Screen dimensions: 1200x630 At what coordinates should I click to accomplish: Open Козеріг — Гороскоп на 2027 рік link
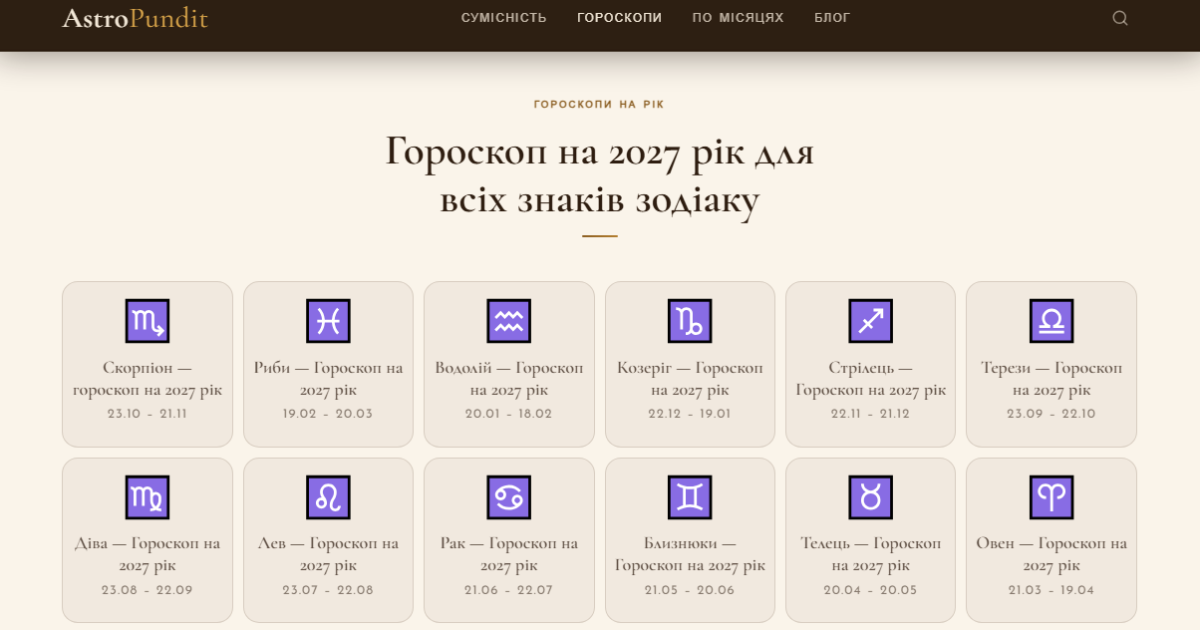[690, 379]
